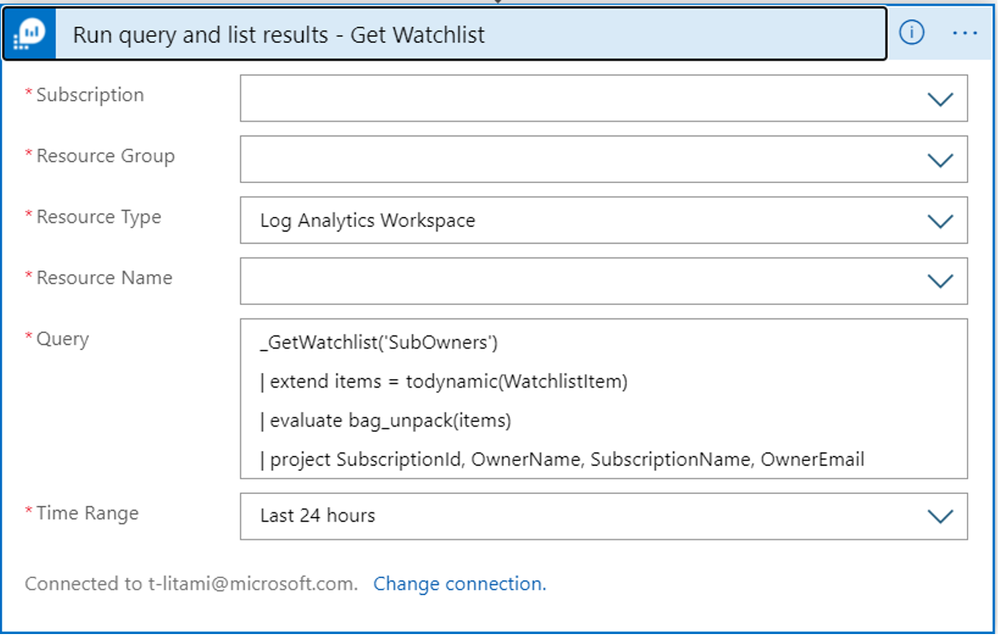Click inside the Resource Group field
The width and height of the screenshot is (999, 635).
tap(603, 159)
